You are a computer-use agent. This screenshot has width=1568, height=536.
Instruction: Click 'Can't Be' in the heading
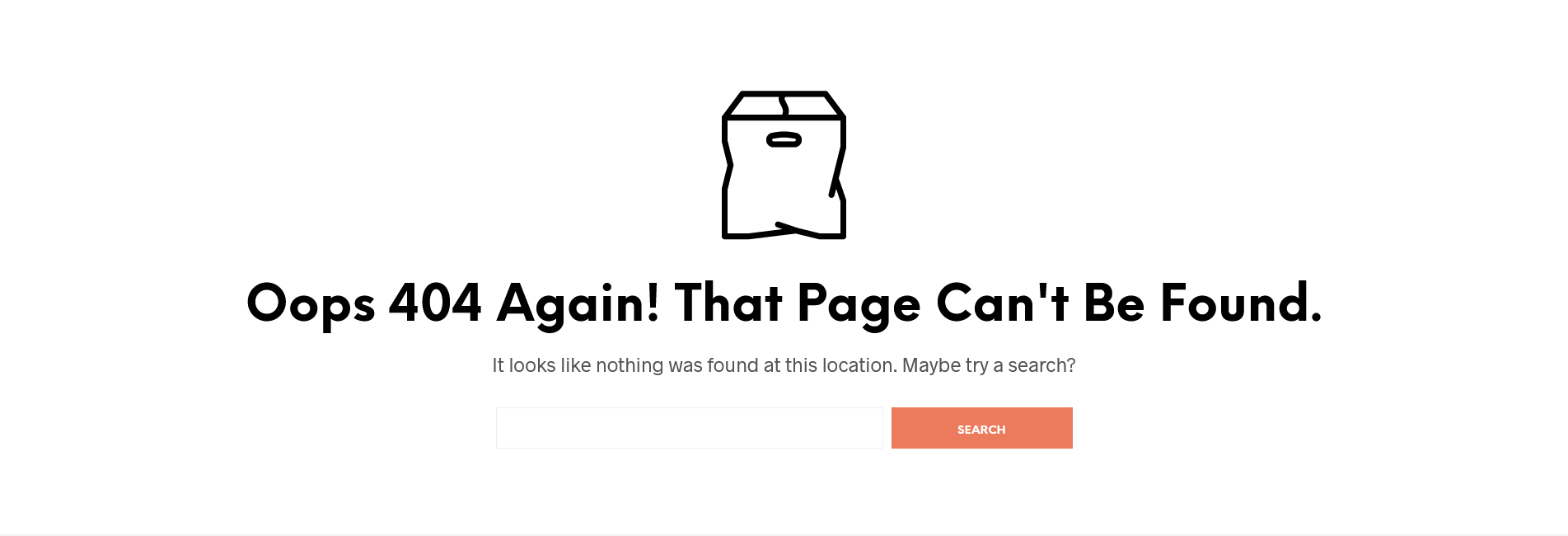coord(1041,304)
